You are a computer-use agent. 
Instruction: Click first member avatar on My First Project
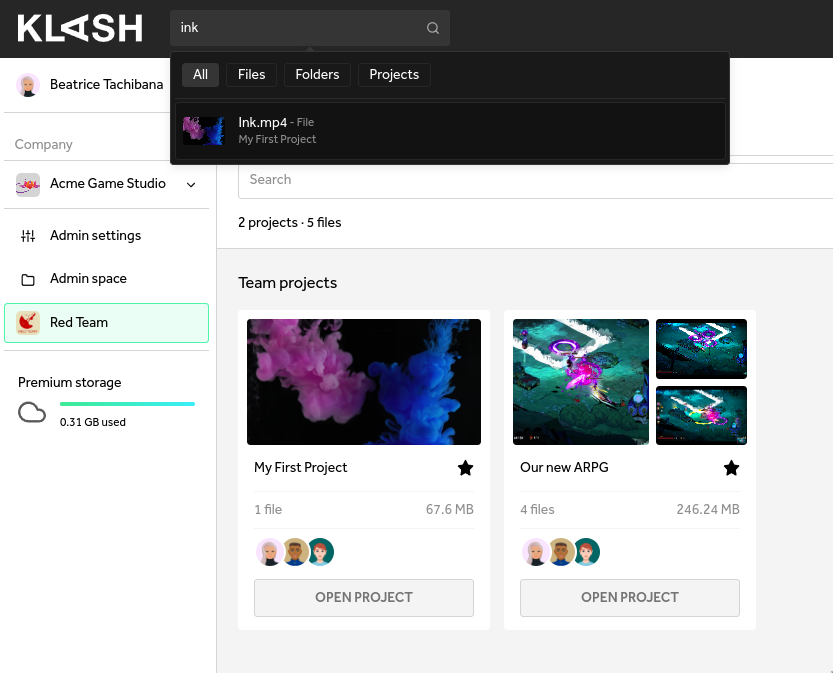point(269,552)
